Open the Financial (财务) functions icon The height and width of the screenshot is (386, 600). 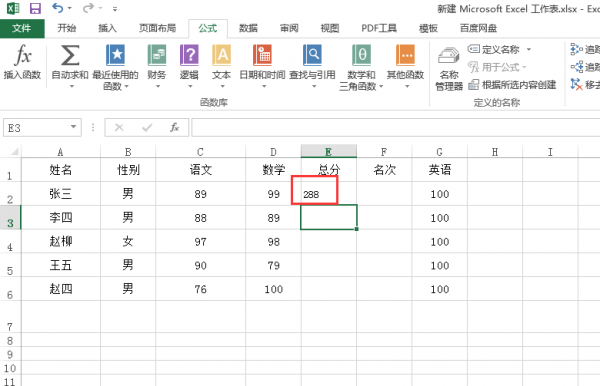tap(157, 55)
